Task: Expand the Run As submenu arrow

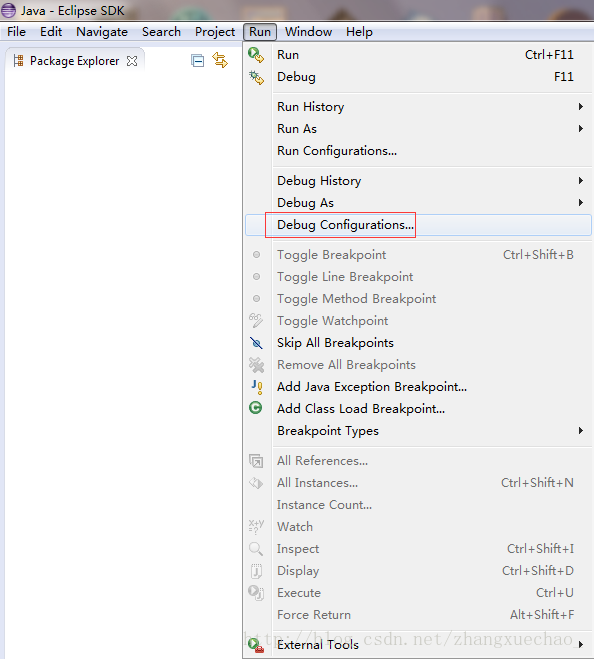Action: click(x=581, y=129)
